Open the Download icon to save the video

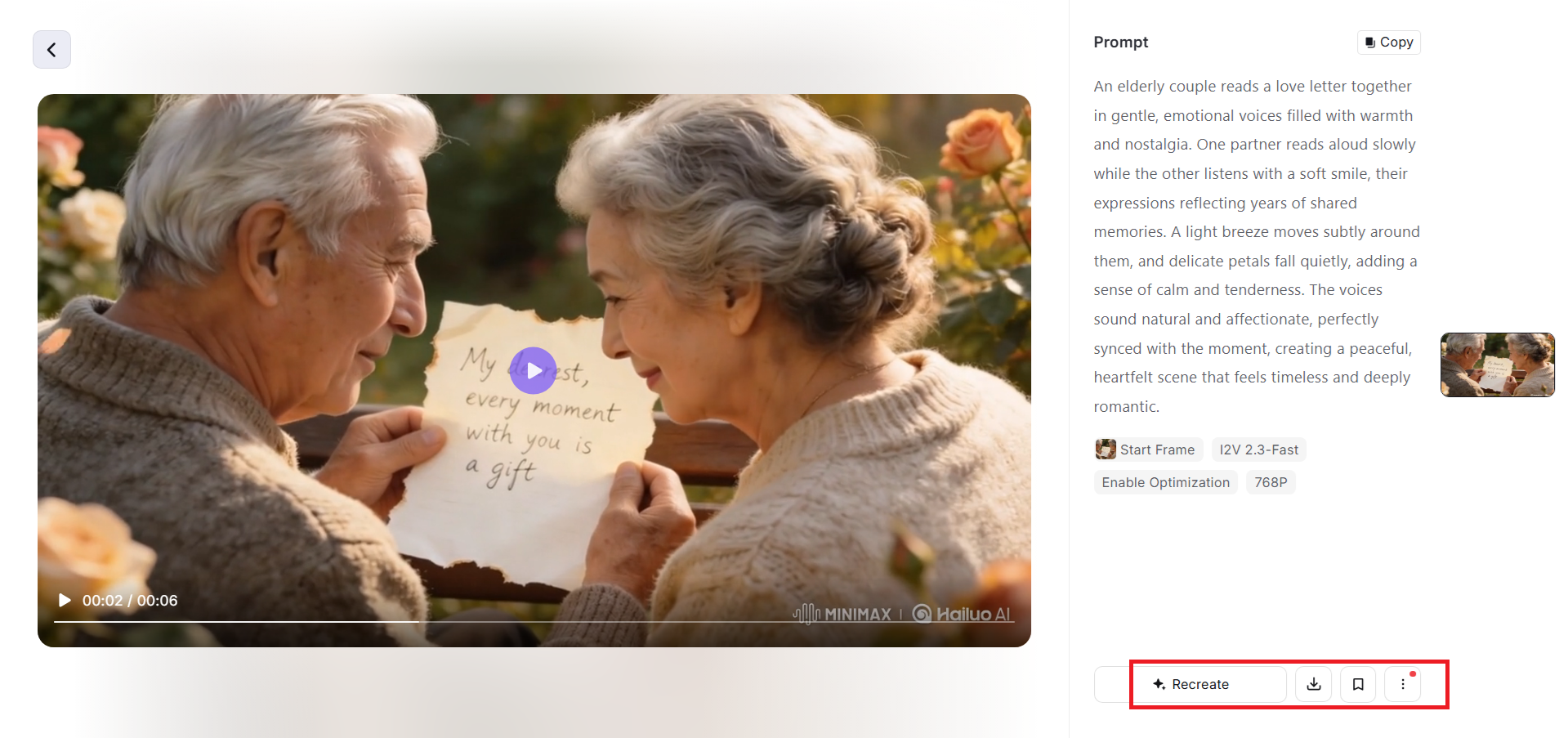(1312, 684)
